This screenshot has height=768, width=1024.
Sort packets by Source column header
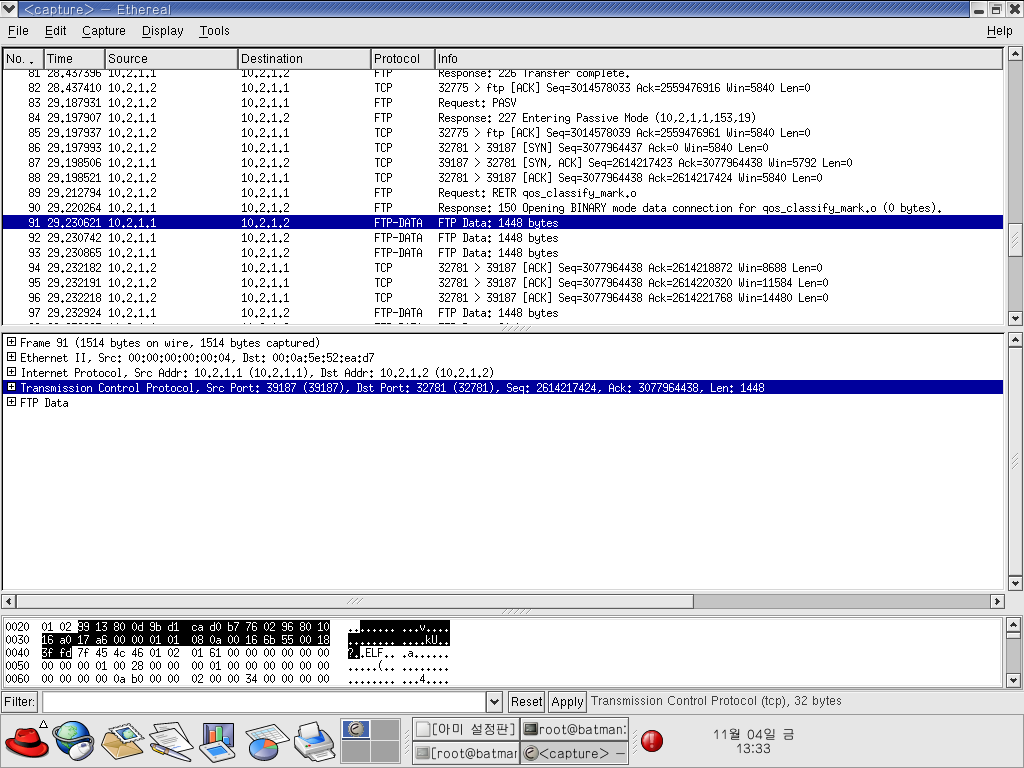pyautogui.click(x=171, y=58)
